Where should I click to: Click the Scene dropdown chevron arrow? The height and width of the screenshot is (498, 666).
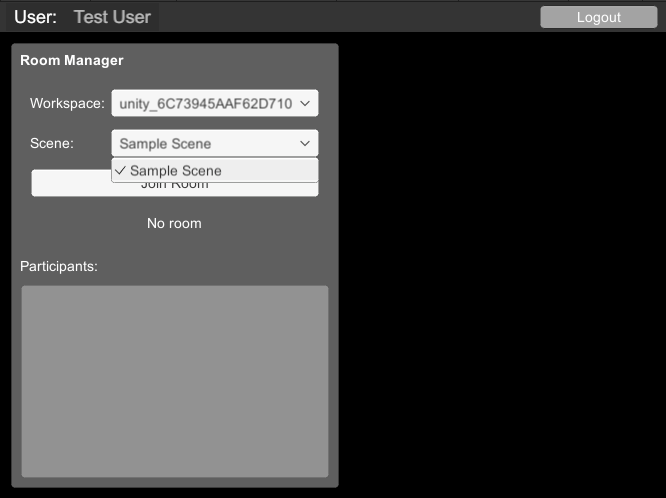point(305,143)
